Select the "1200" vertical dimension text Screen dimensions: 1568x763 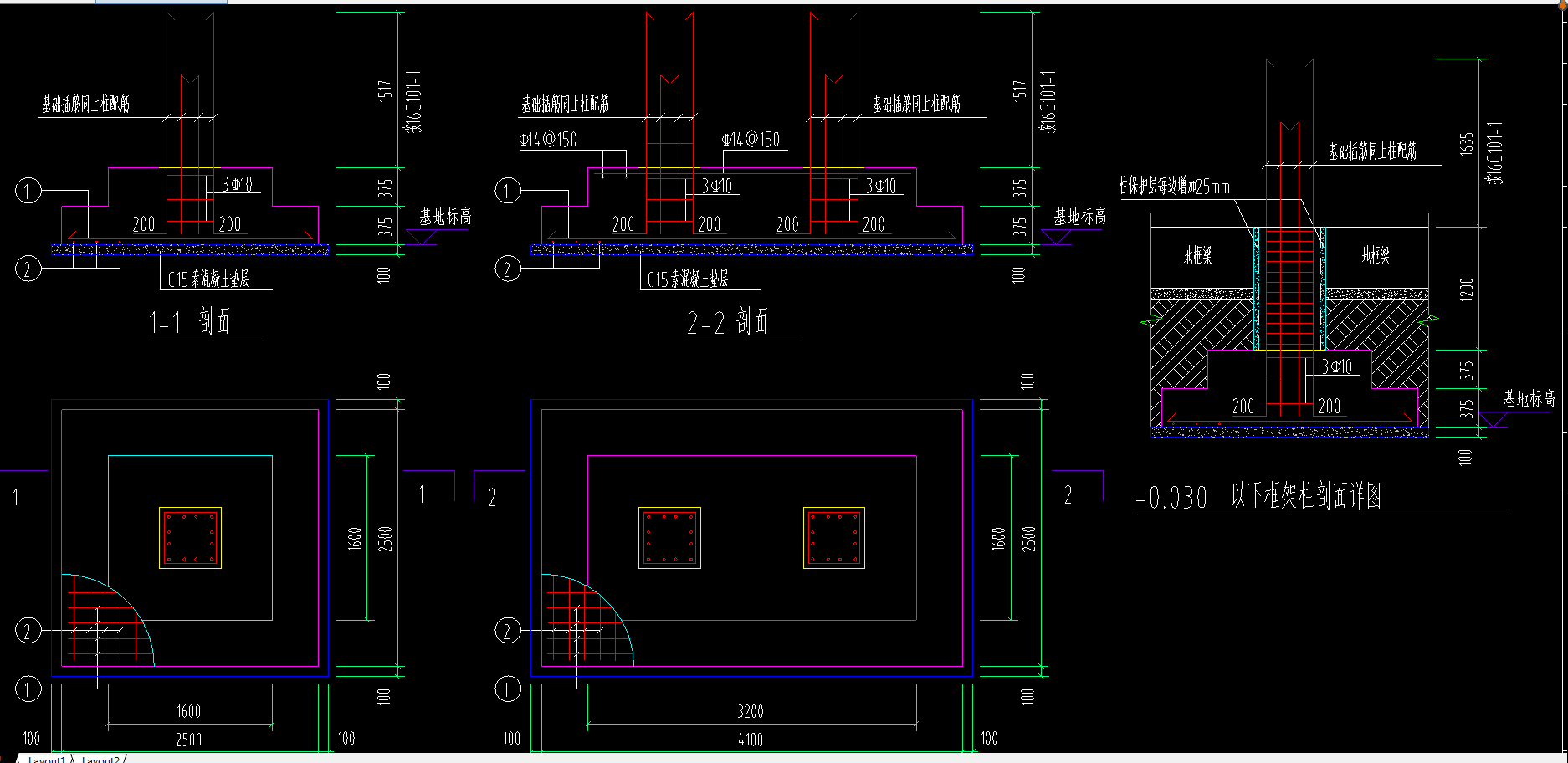click(1466, 289)
